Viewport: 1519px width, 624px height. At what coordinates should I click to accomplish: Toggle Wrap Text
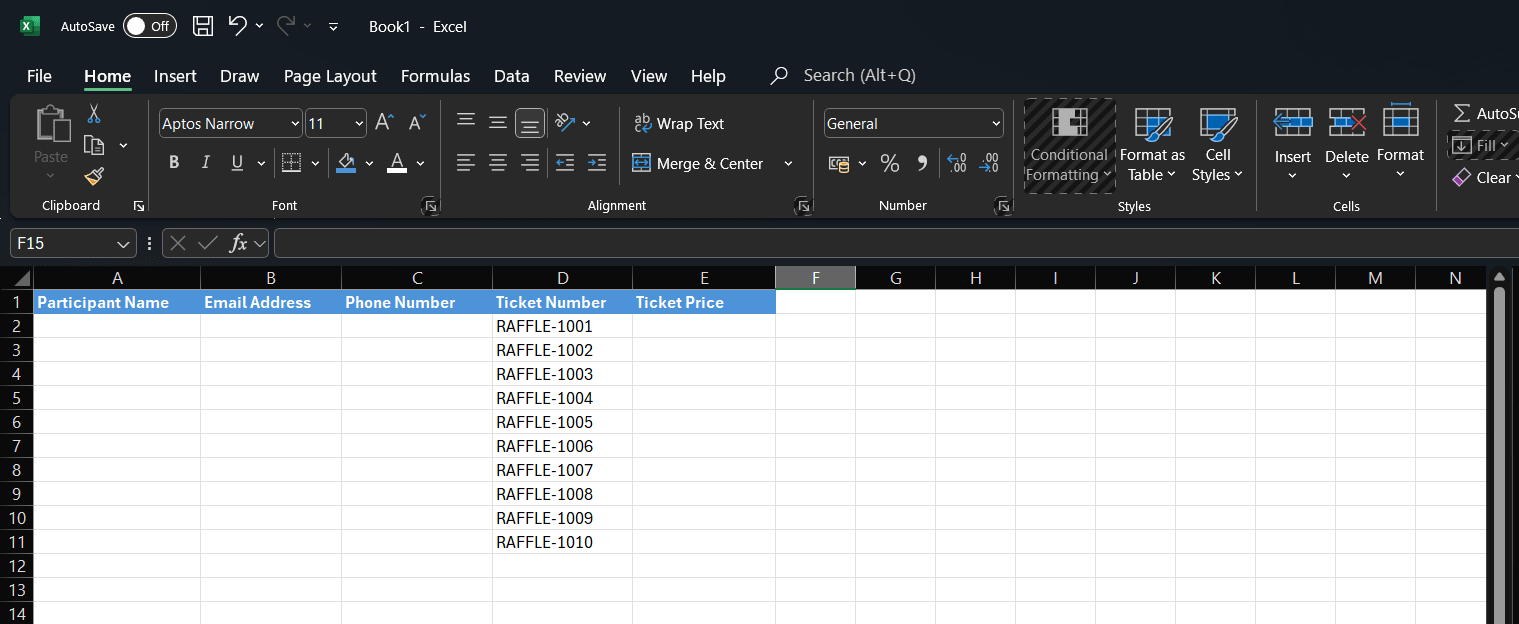pos(679,123)
